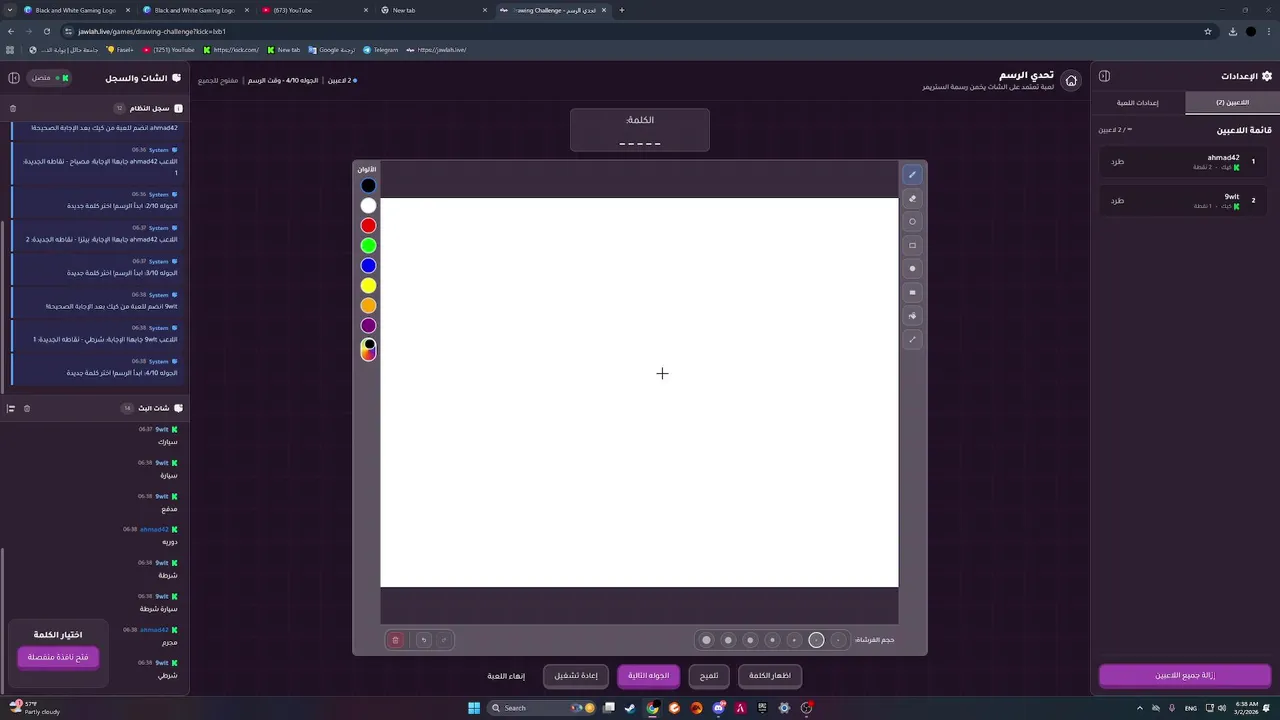Open Windows Start menu

[x=474, y=708]
